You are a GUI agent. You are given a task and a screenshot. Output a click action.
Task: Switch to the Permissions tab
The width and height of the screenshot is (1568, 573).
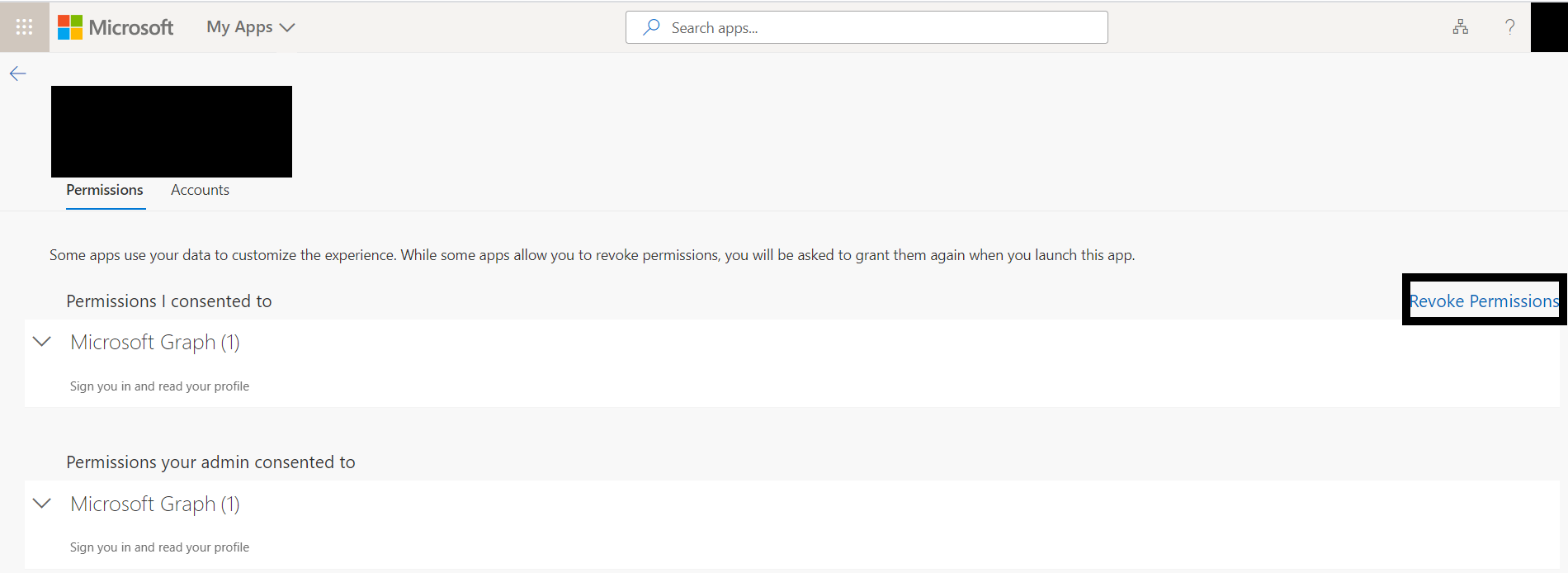tap(105, 190)
